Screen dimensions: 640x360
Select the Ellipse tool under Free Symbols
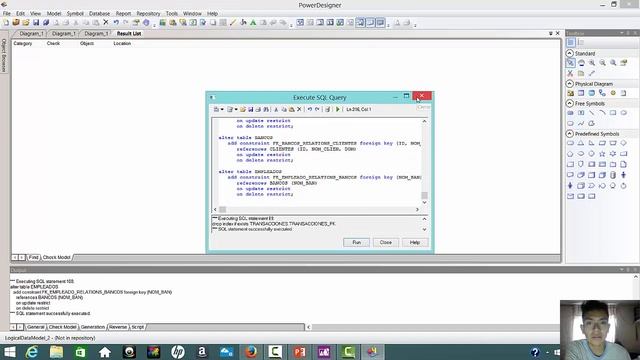624,113
